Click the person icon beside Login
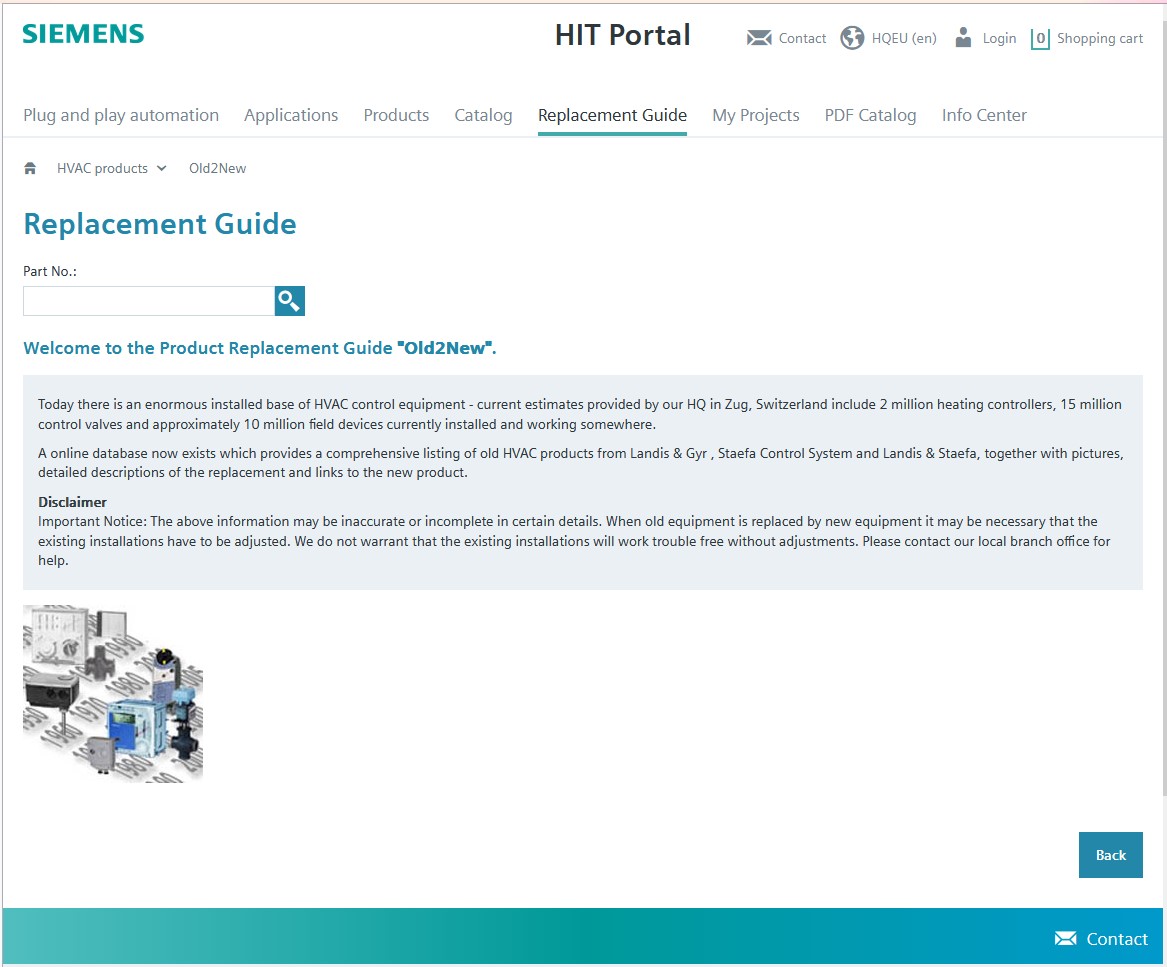1167x967 pixels. 963,38
